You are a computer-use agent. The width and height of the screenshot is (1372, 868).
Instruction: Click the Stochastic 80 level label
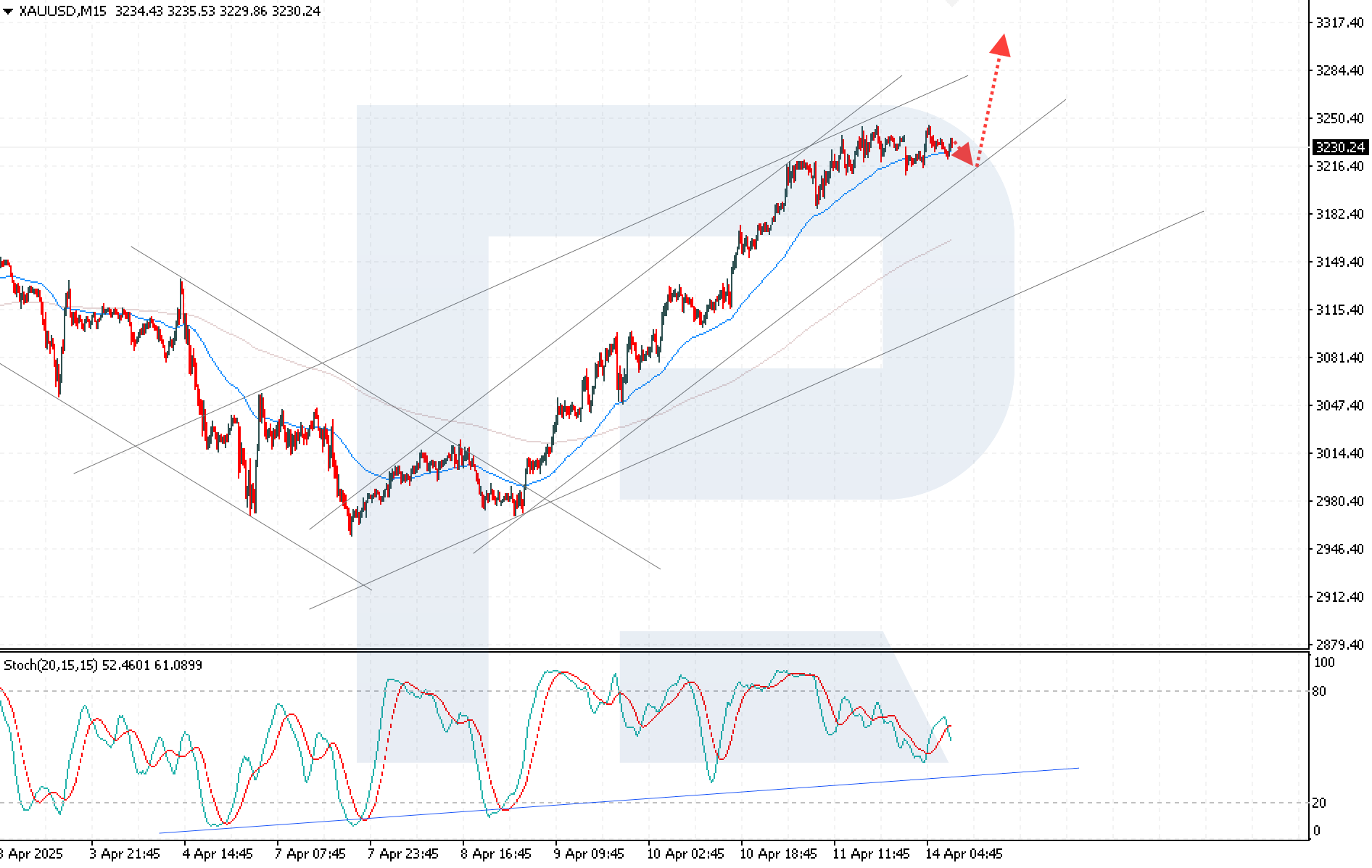[1319, 691]
